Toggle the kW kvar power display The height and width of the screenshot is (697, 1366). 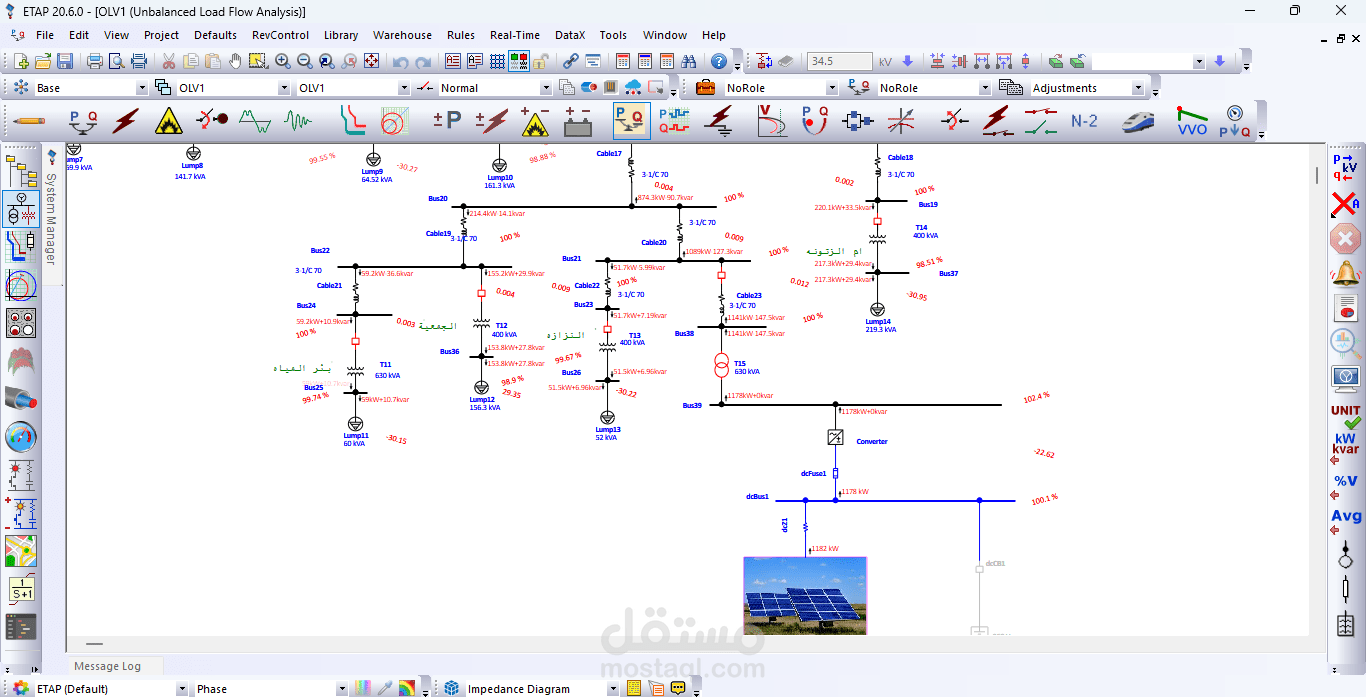(1346, 443)
